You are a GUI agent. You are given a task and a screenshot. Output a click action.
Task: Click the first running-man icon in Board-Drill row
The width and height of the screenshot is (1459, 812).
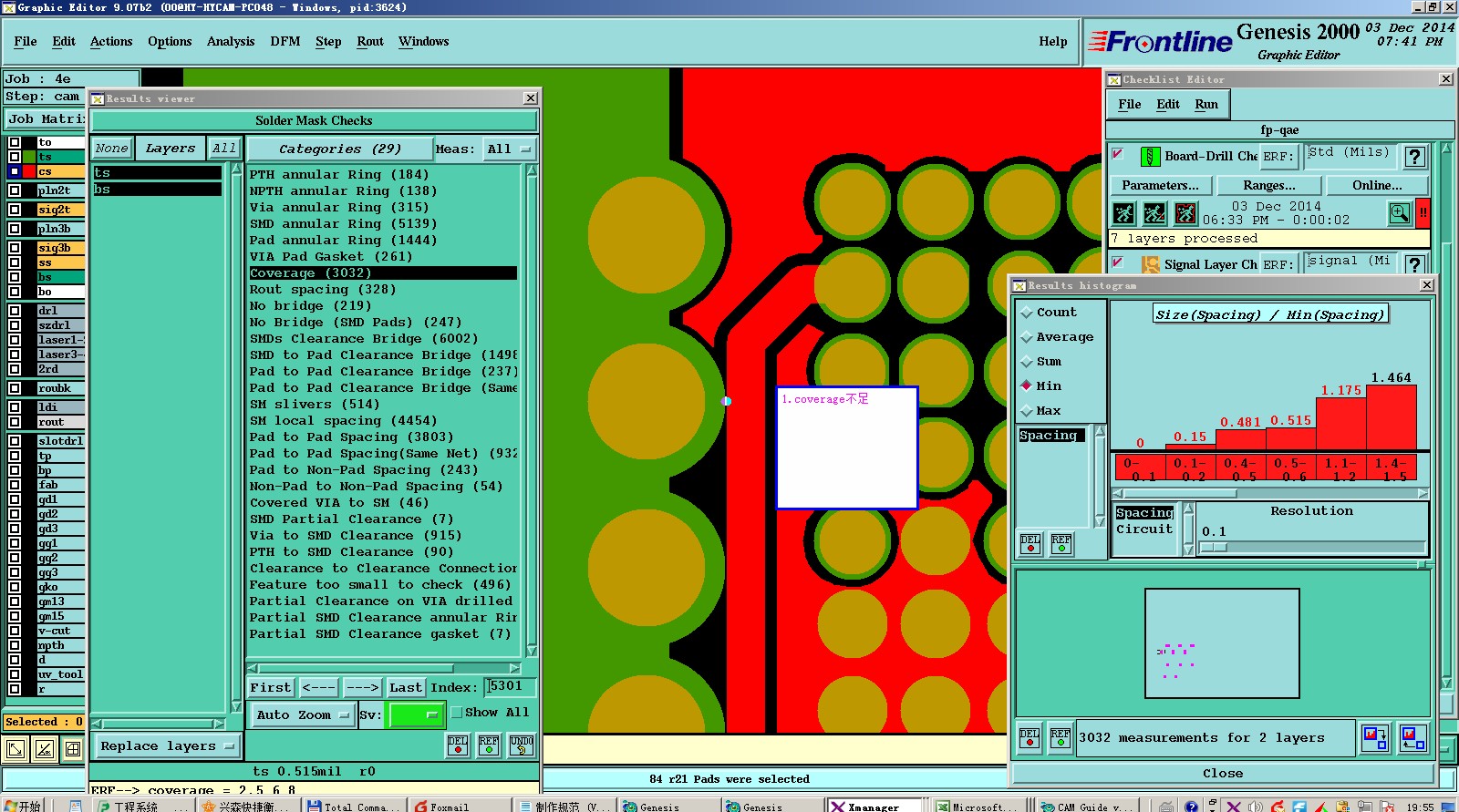click(x=1124, y=213)
